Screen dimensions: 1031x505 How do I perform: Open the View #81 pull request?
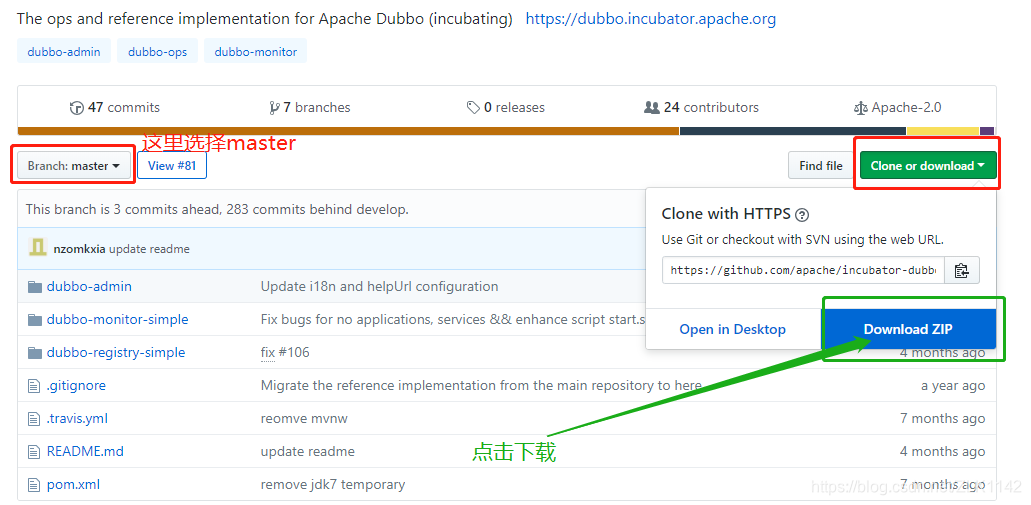coord(172,166)
